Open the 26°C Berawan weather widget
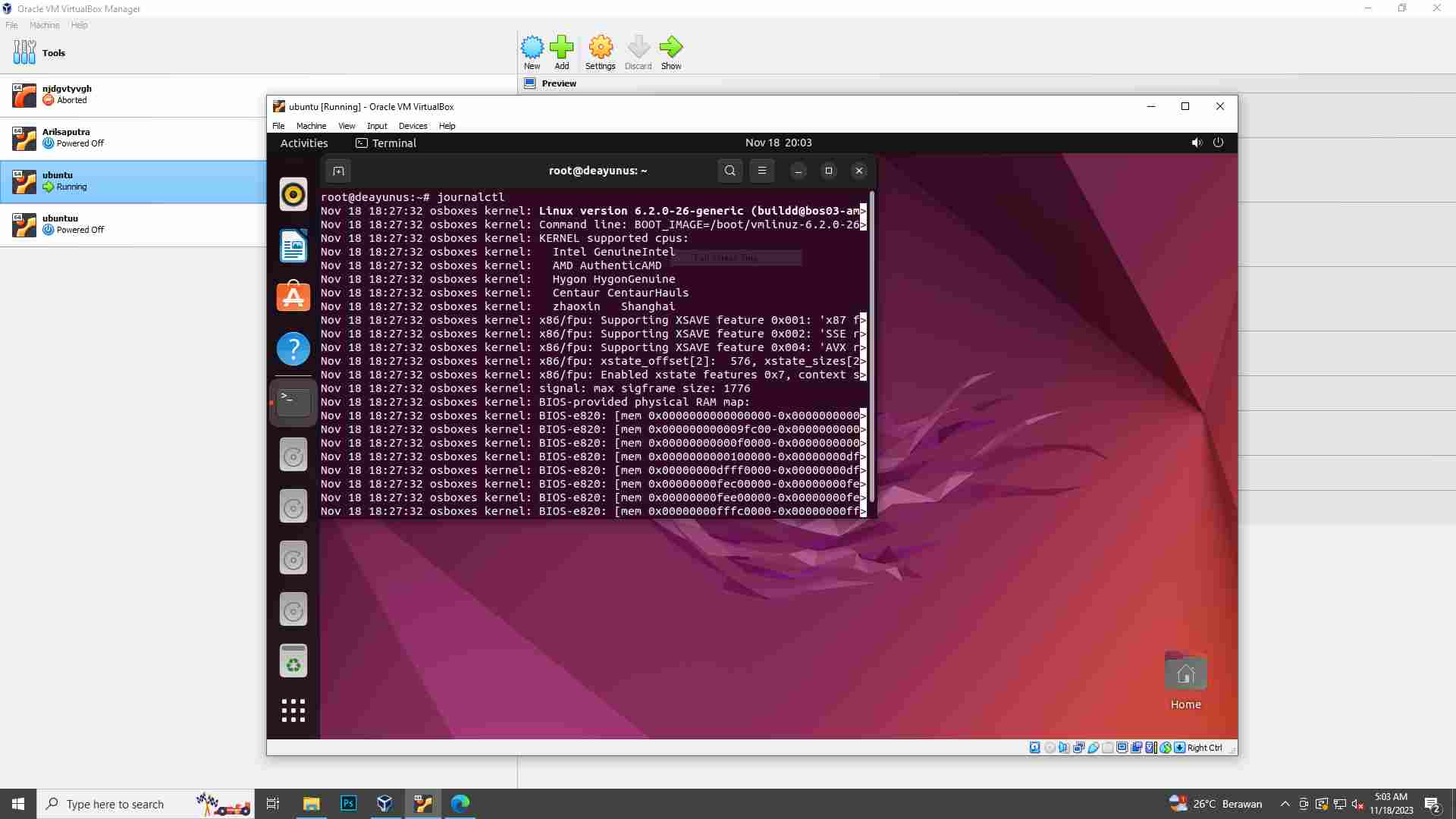Screen dimensions: 1456x819 click(1215, 804)
